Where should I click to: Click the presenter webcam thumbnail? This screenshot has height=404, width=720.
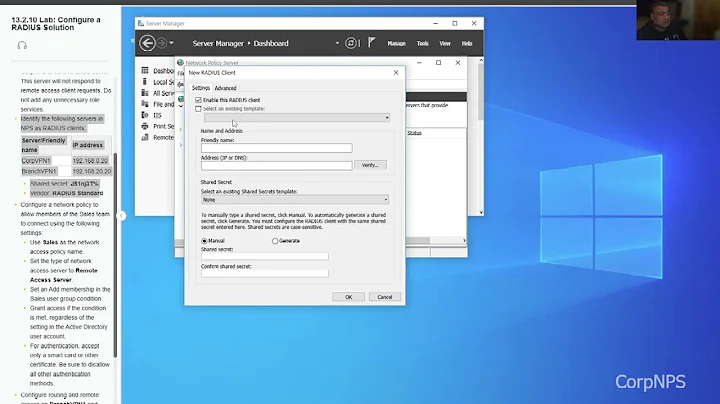[x=678, y=20]
